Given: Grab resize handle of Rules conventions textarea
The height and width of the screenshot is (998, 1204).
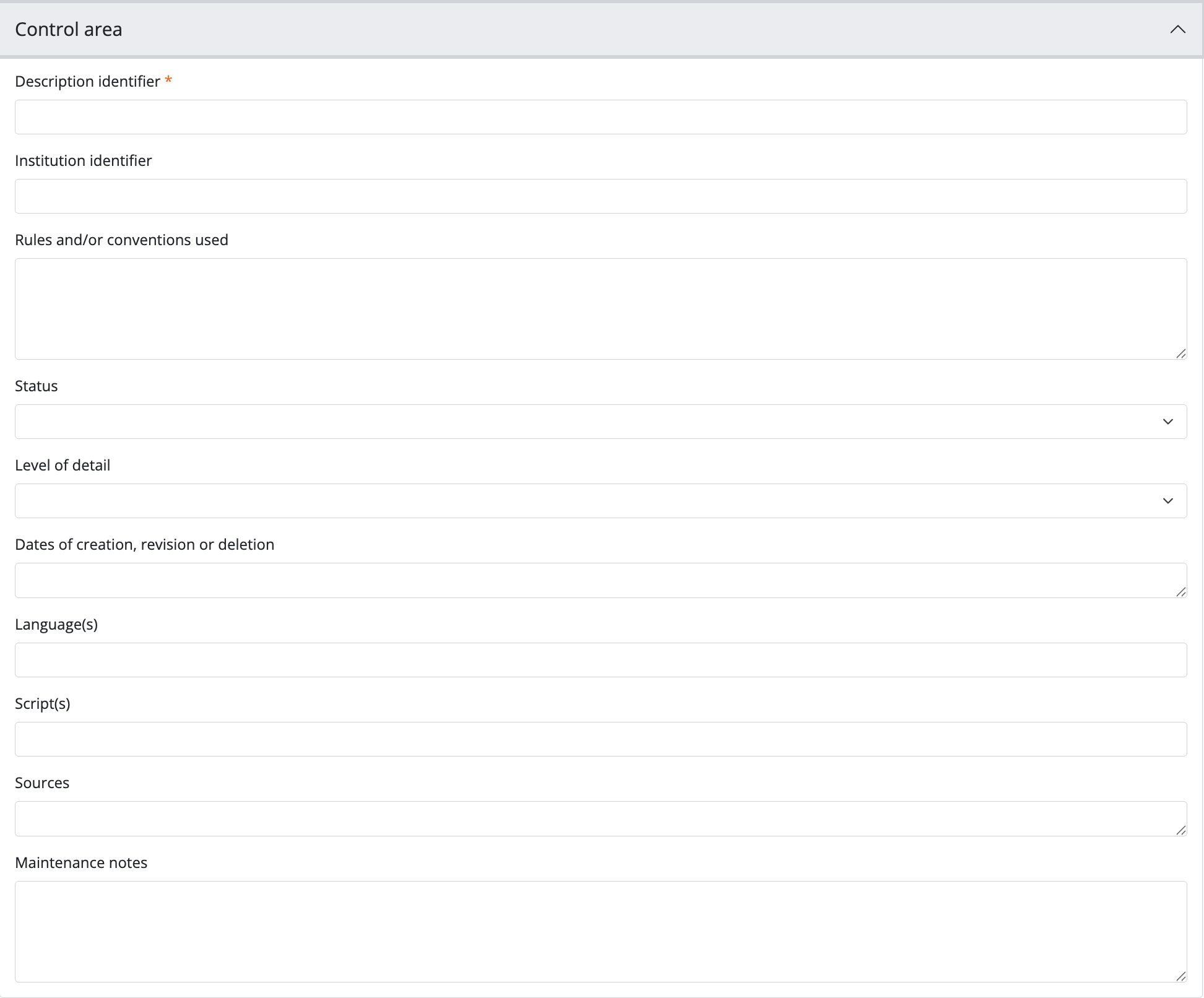Looking at the screenshot, I should (x=1180, y=354).
